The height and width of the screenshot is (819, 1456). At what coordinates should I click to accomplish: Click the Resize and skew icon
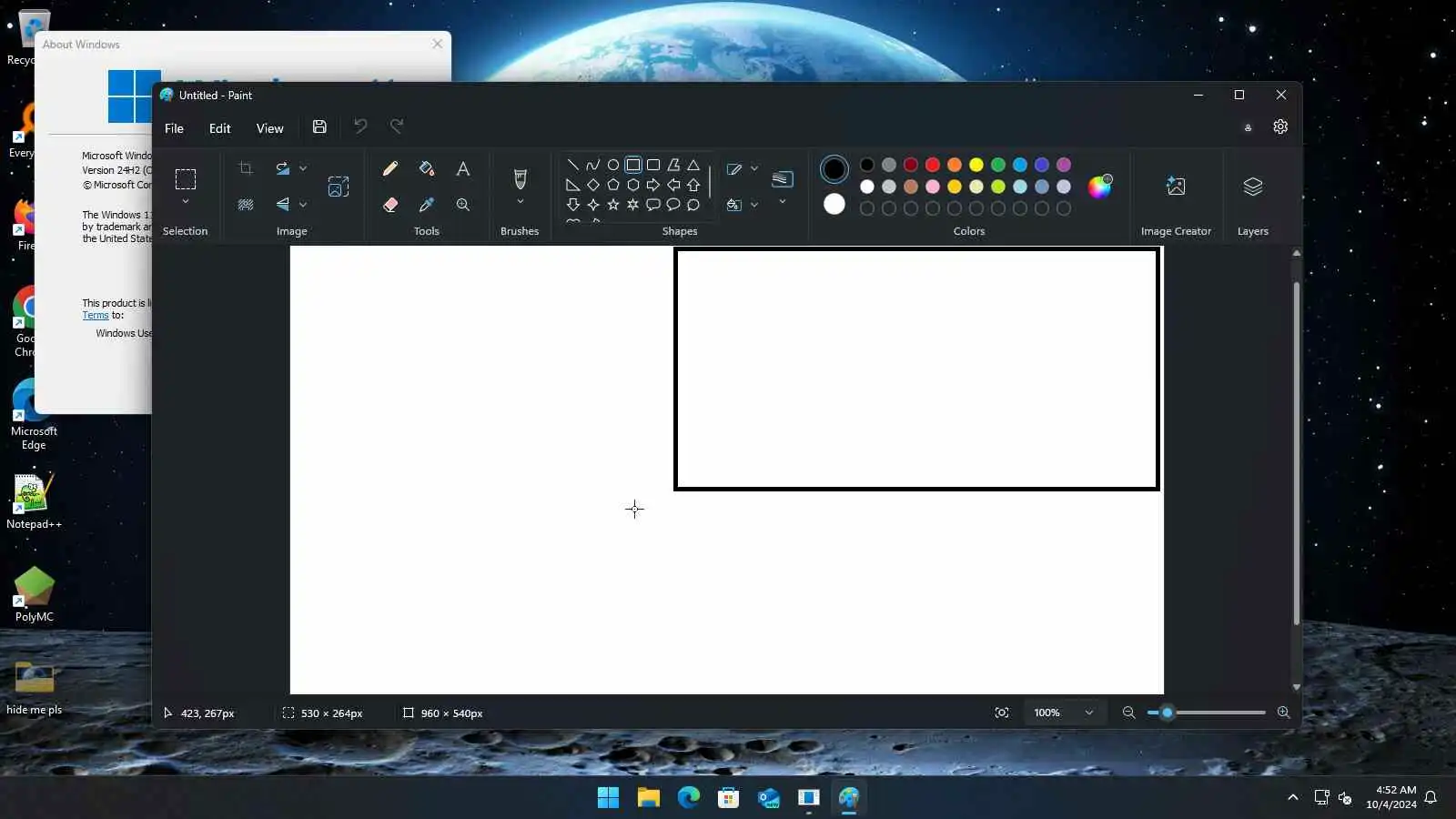(339, 187)
